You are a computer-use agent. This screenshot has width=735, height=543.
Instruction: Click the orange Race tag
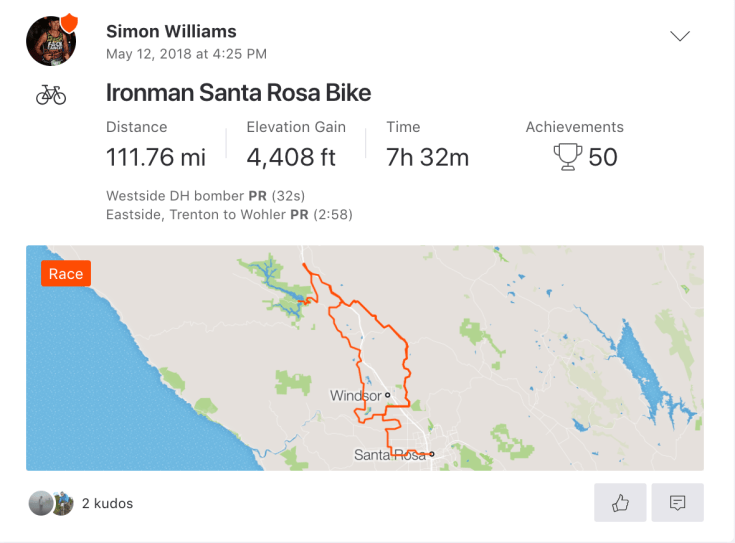pyautogui.click(x=66, y=273)
